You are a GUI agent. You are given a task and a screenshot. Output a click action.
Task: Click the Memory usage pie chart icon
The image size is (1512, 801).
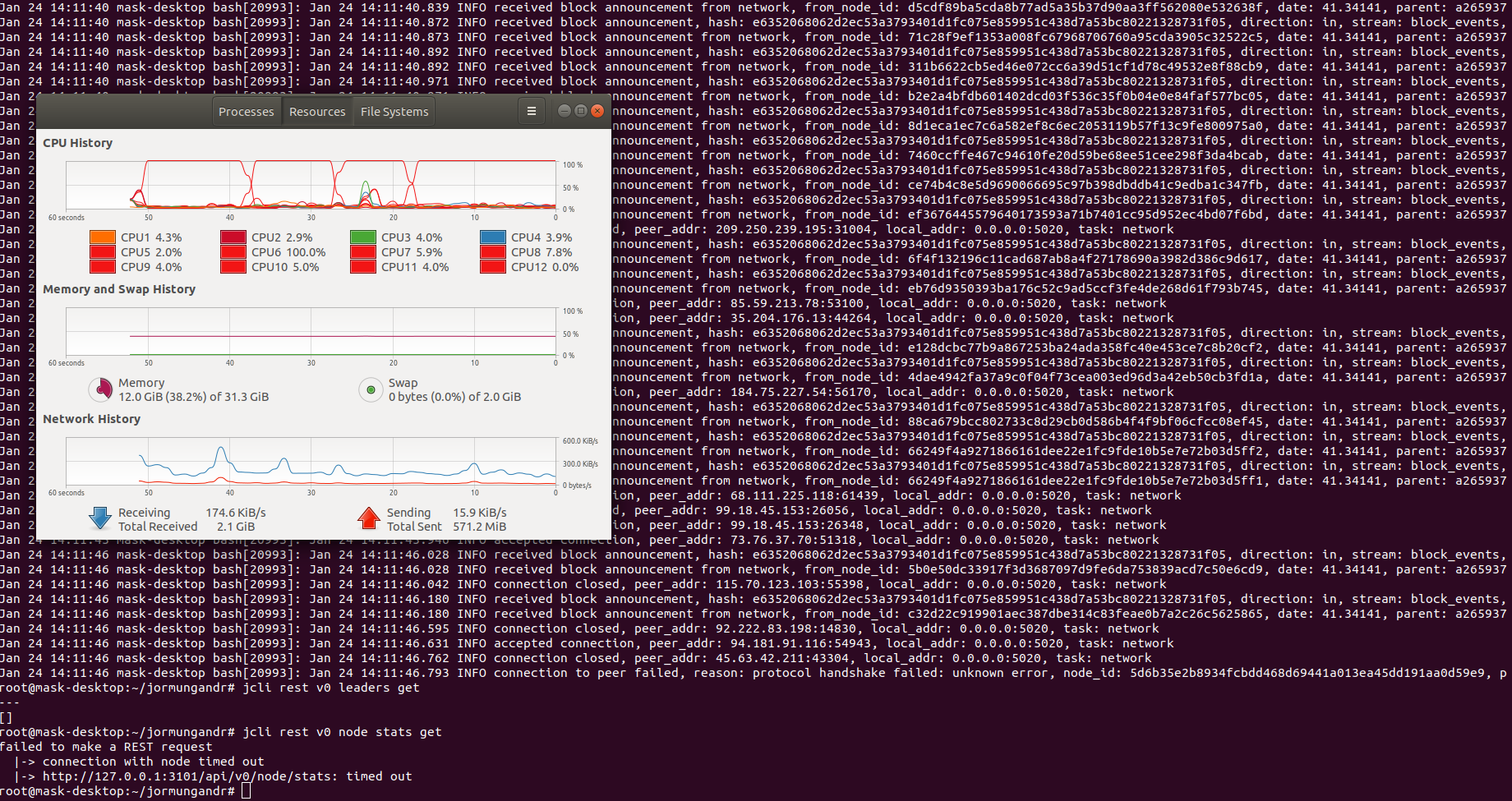pos(102,389)
